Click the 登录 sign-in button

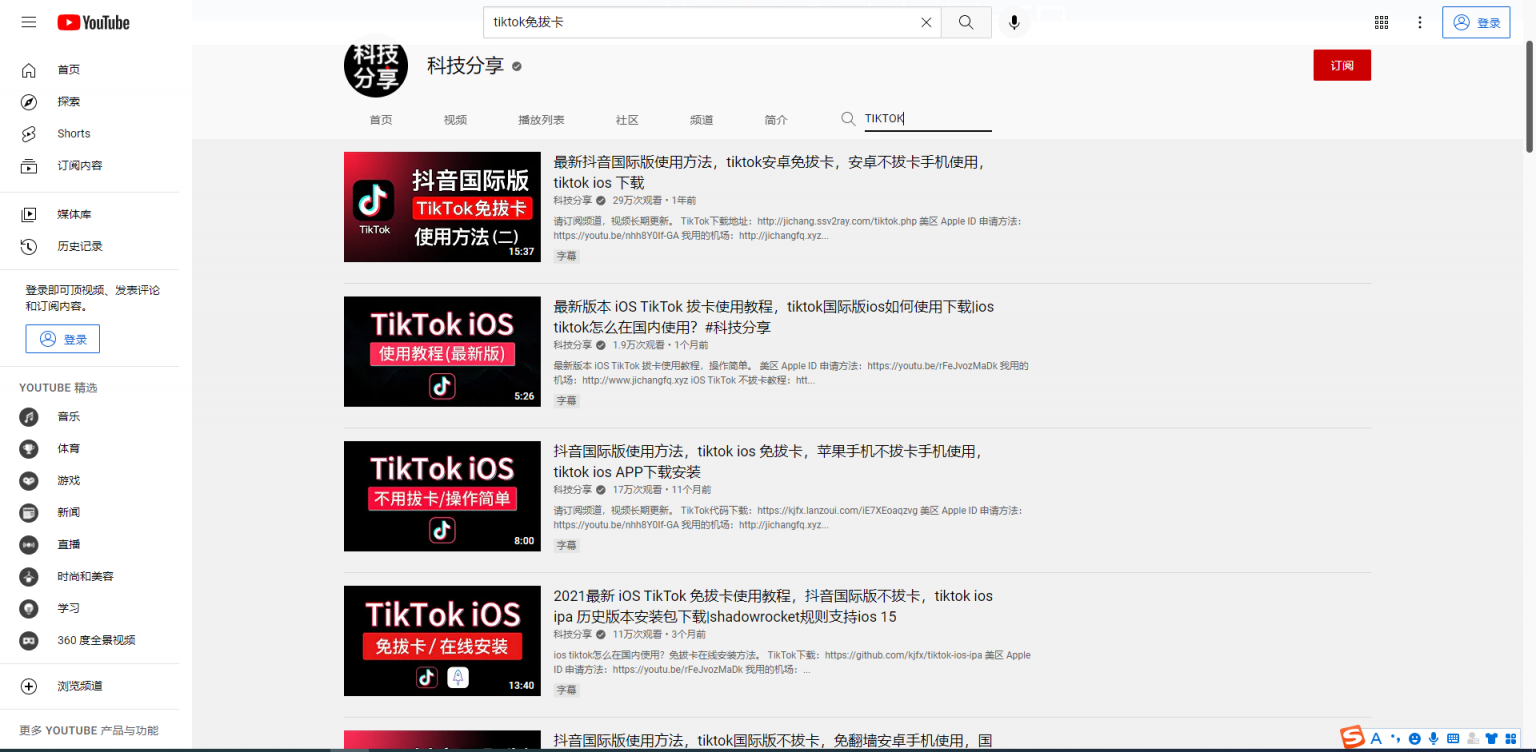tap(1476, 22)
